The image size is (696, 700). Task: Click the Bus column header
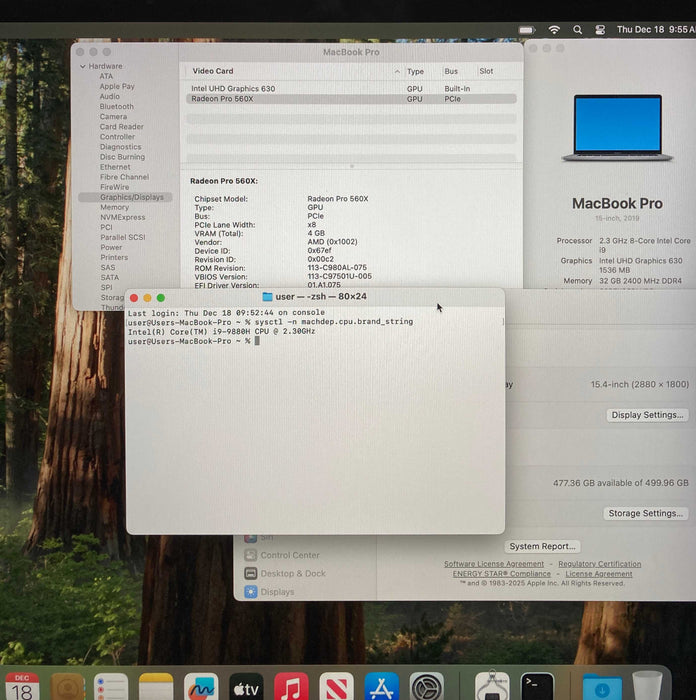coord(451,71)
